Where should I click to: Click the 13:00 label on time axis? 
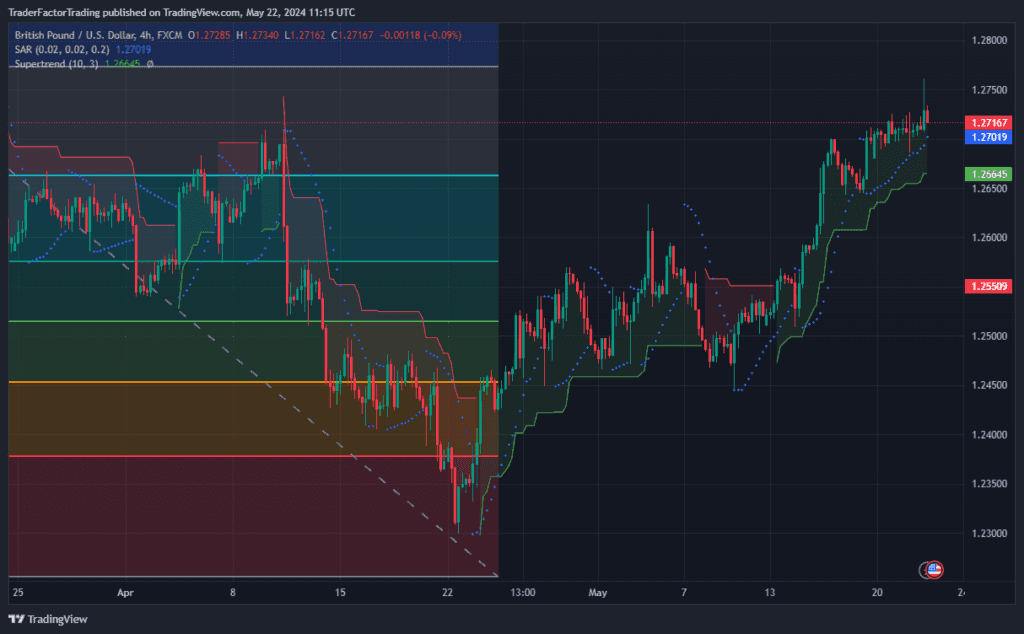point(522,593)
